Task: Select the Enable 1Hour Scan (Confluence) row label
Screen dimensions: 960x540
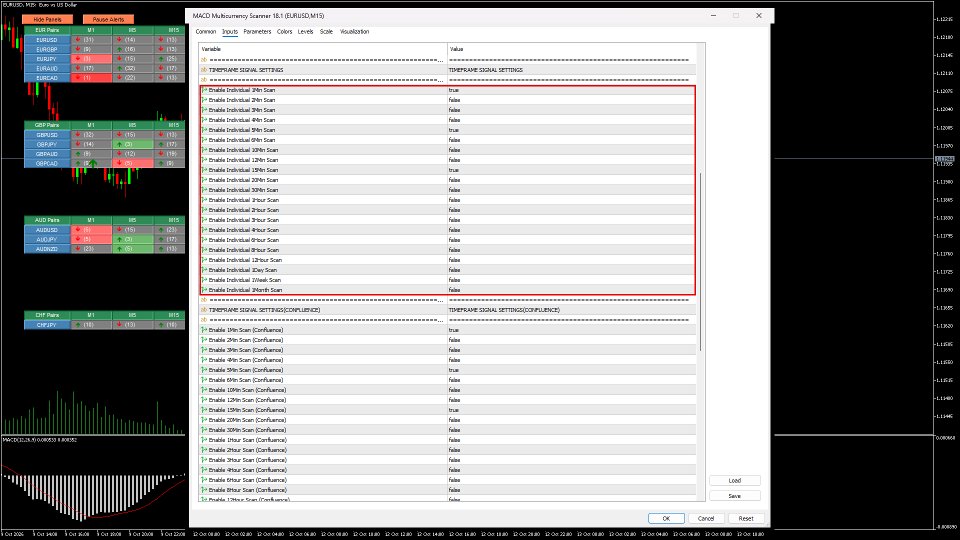Action: coord(247,440)
